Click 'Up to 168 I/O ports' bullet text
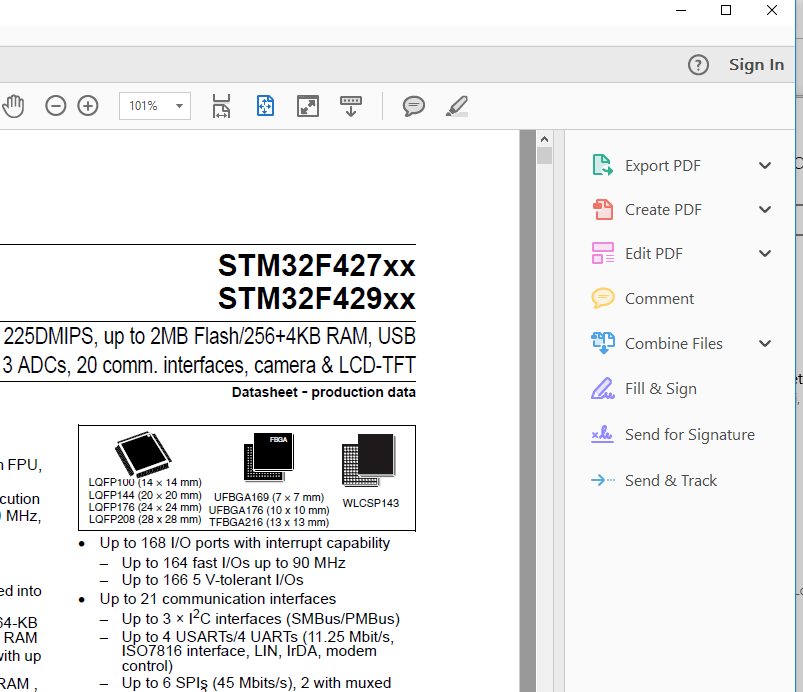This screenshot has width=803, height=692. [245, 543]
